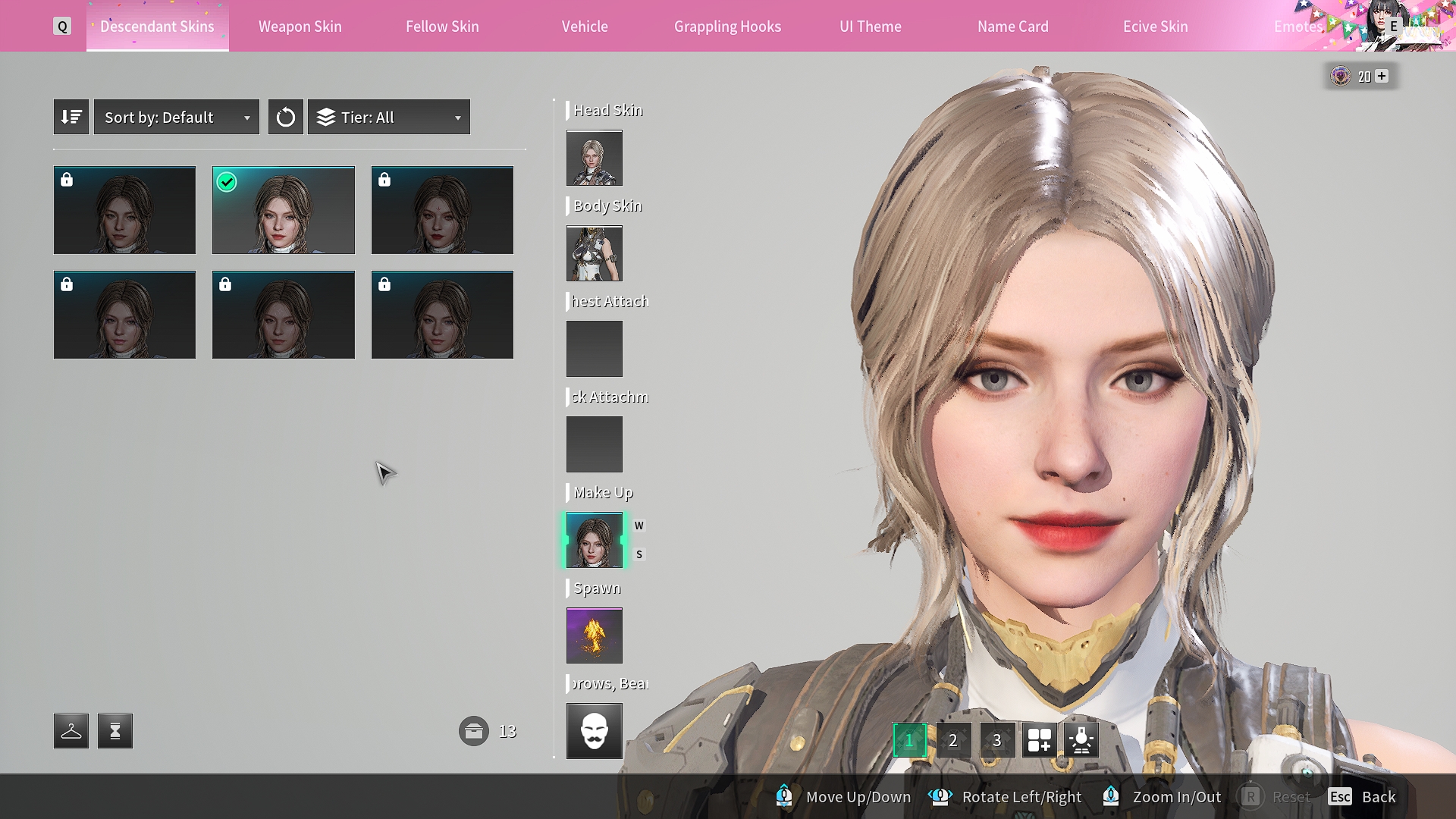1456x819 pixels.
Task: Click the W key slot-up indicator
Action: click(639, 526)
